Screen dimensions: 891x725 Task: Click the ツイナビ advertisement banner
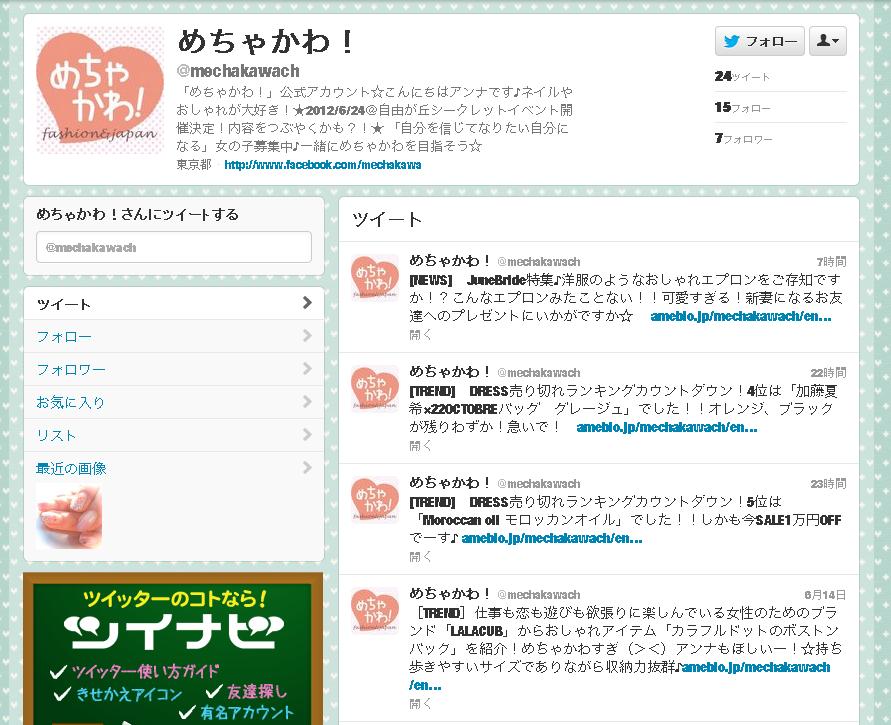(x=173, y=648)
